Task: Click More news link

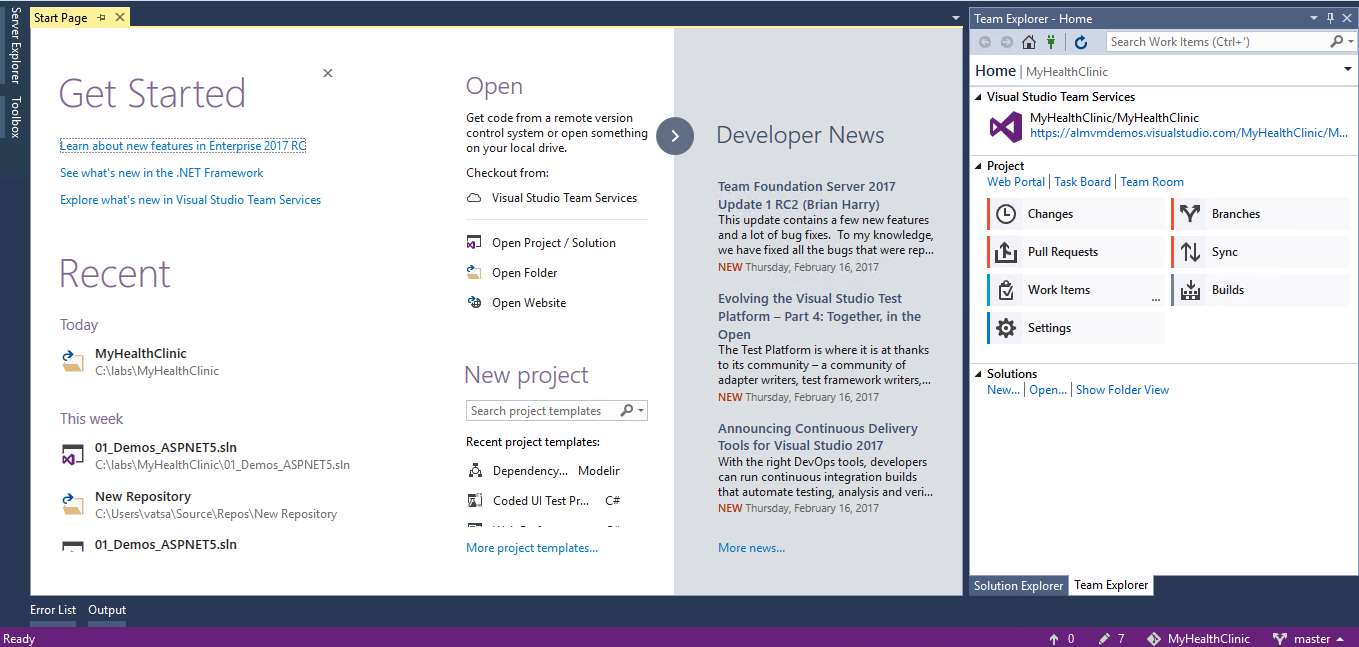Action: pos(752,548)
